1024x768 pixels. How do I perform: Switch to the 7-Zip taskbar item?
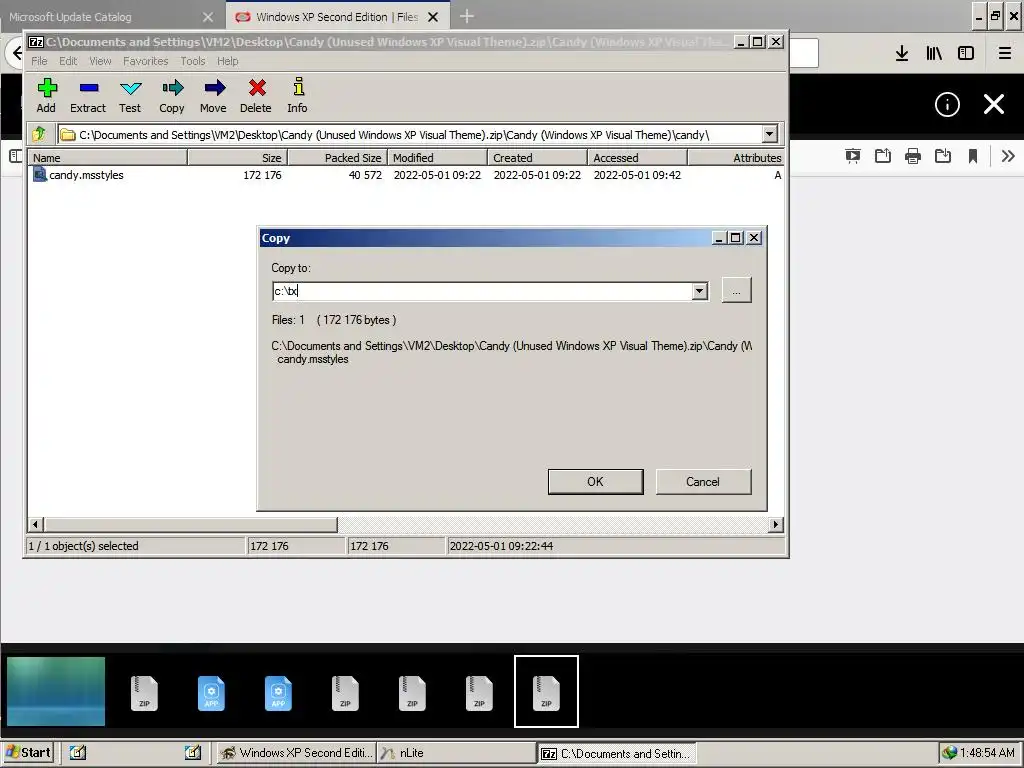point(617,754)
